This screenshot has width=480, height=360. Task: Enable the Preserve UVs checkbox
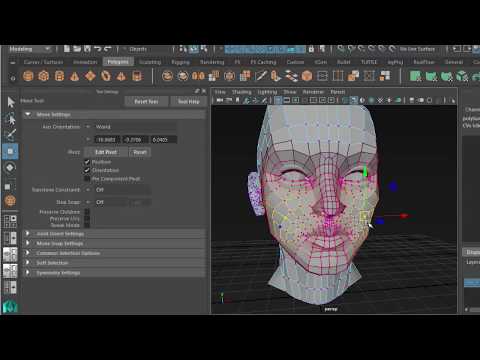click(87, 219)
